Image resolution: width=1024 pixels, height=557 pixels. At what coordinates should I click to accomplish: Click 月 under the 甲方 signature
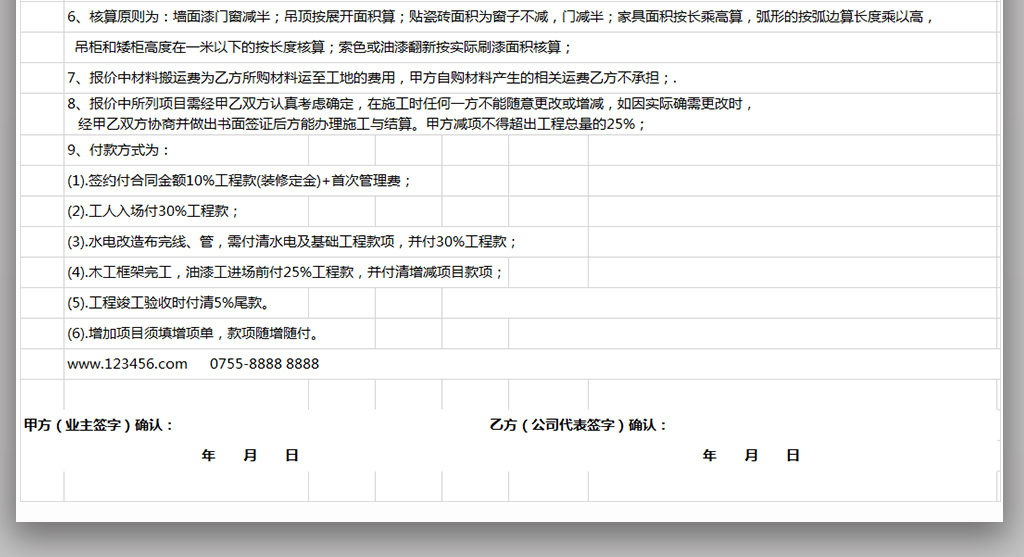coord(250,455)
